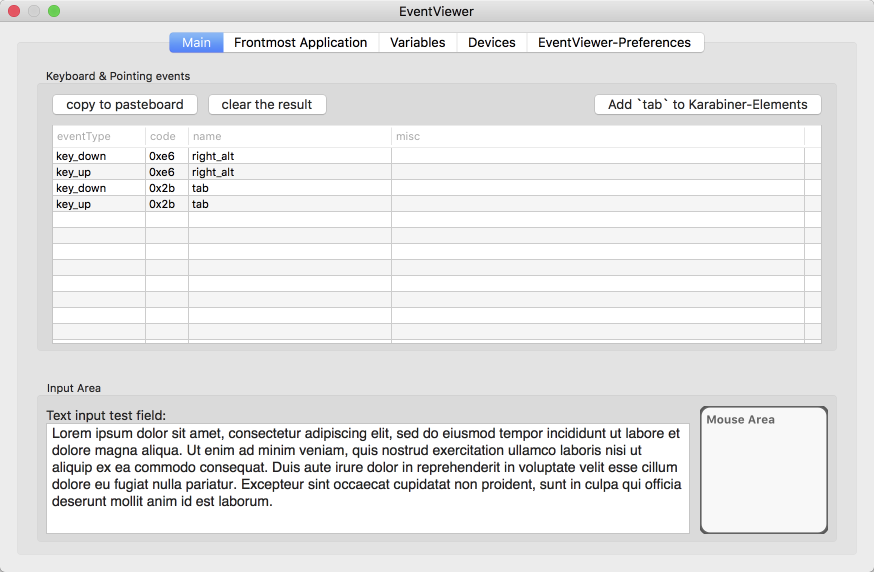
Task: Click the code column header
Action: [x=167, y=136]
